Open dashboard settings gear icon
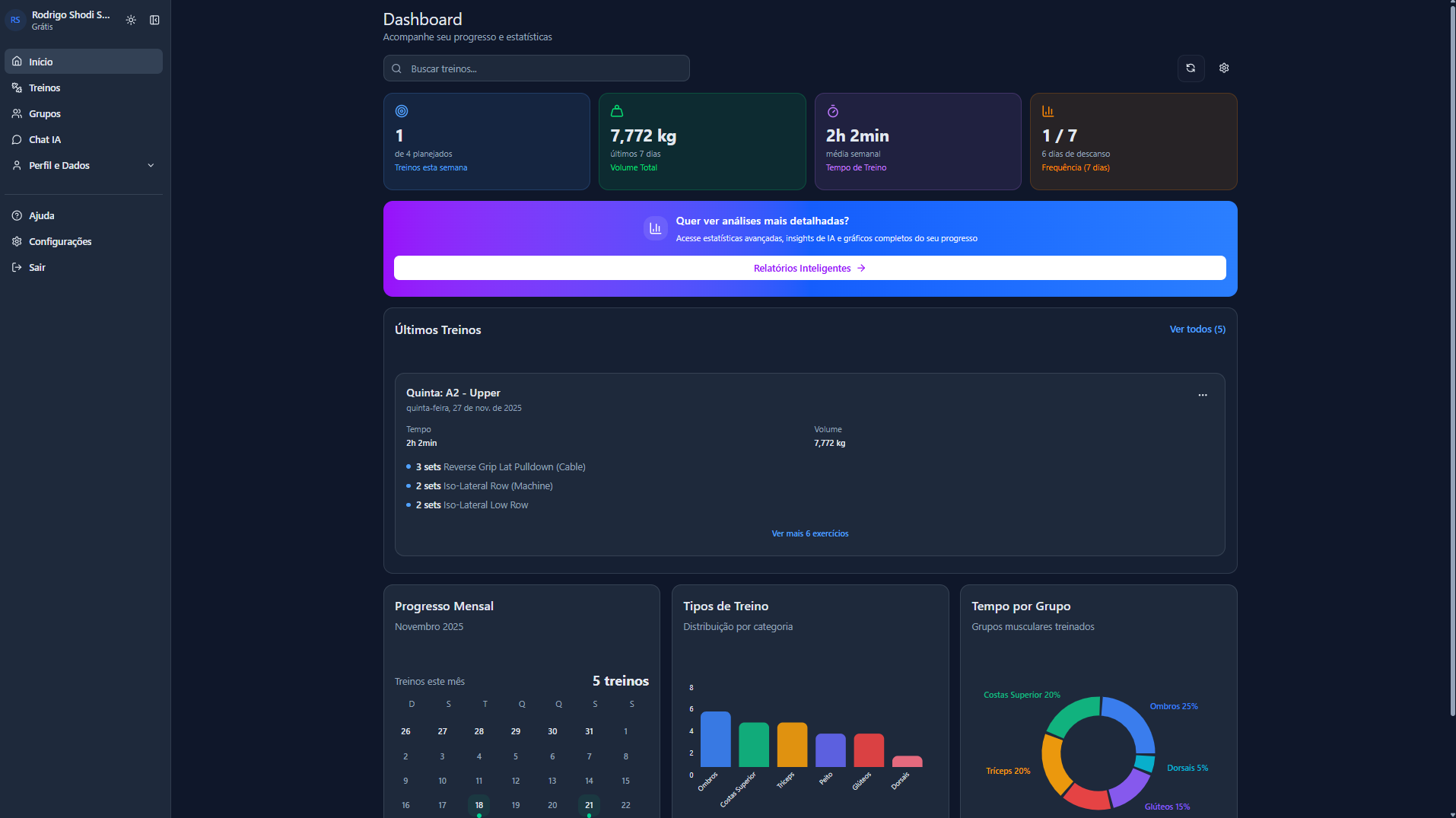The width and height of the screenshot is (1456, 818). coord(1224,68)
